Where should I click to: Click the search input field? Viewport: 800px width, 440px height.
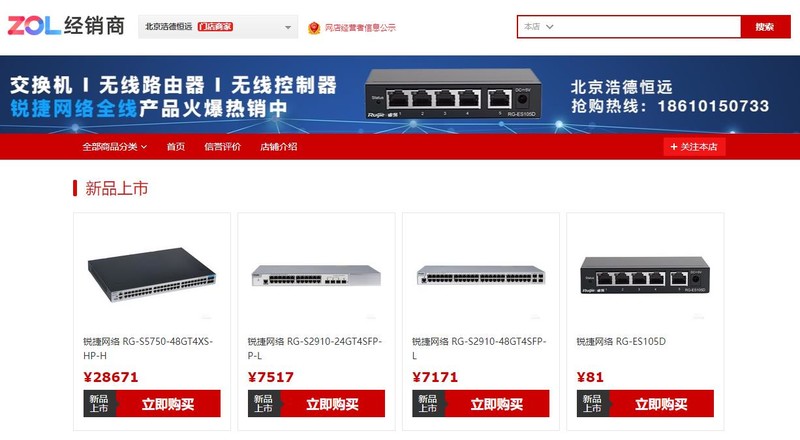[647, 27]
